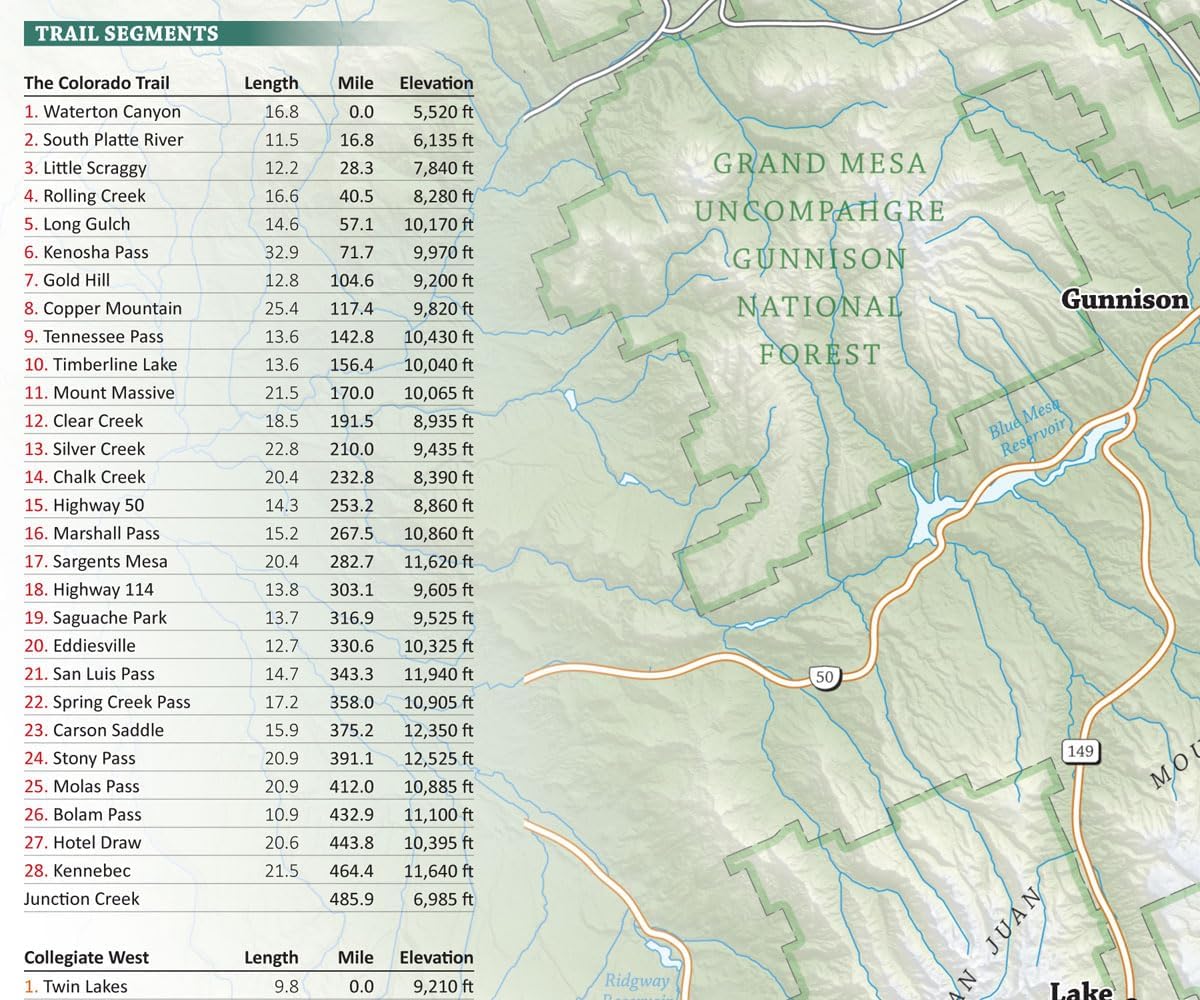Select segment 1 Waterton Canyon
1200x1000 pixels.
[102, 112]
